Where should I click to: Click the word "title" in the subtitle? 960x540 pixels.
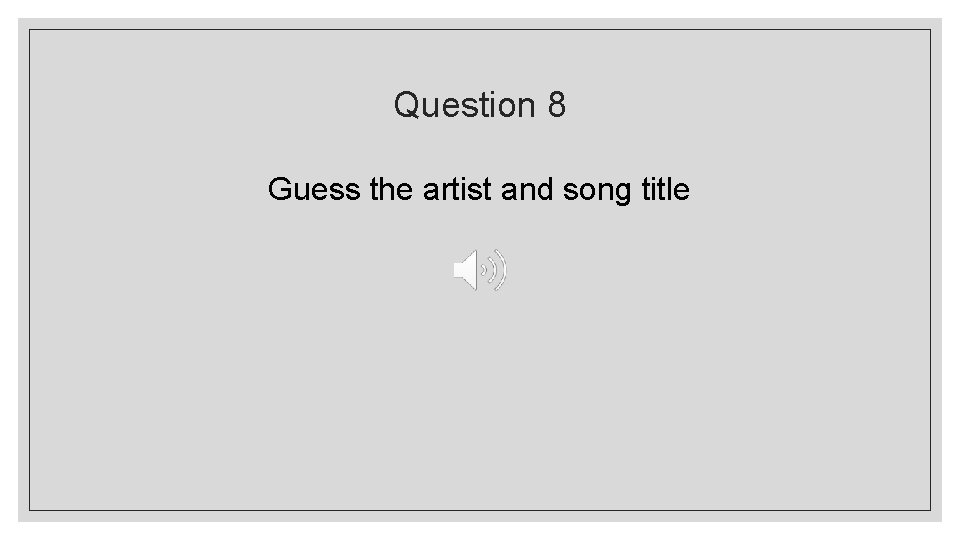[664, 189]
